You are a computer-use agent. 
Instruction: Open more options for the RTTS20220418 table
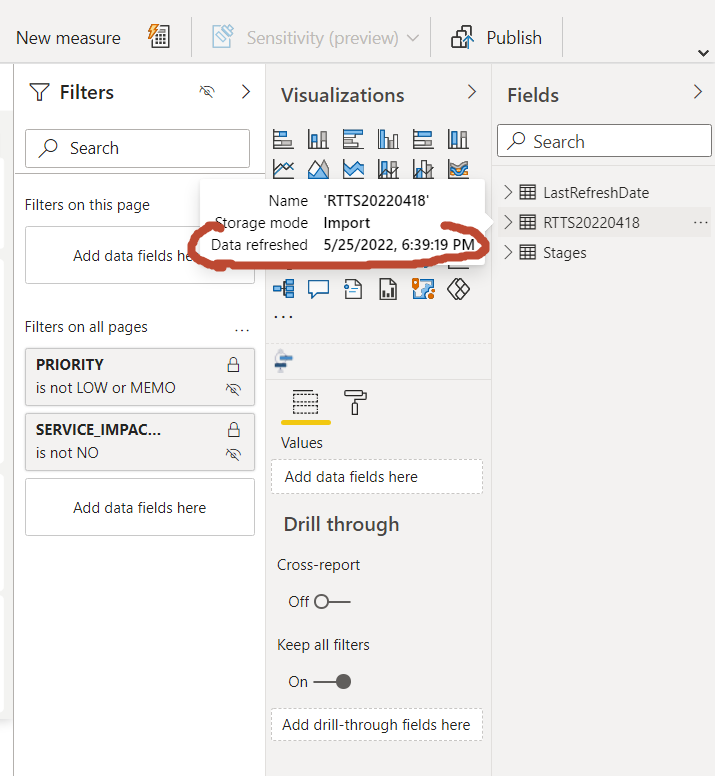coord(701,223)
